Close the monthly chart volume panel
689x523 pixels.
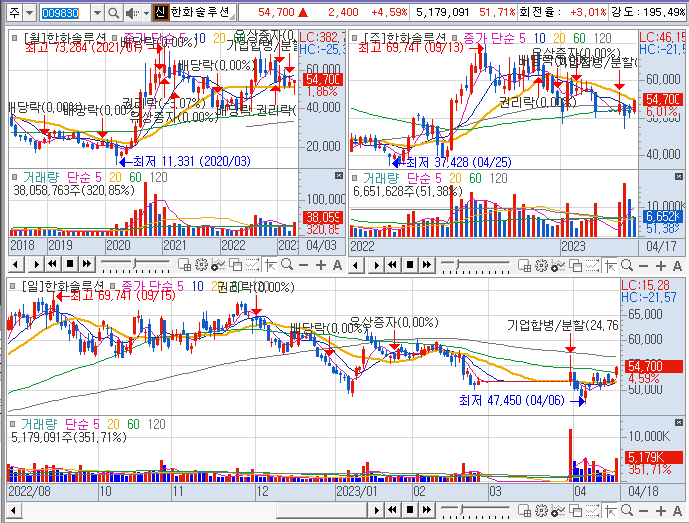click(x=339, y=175)
